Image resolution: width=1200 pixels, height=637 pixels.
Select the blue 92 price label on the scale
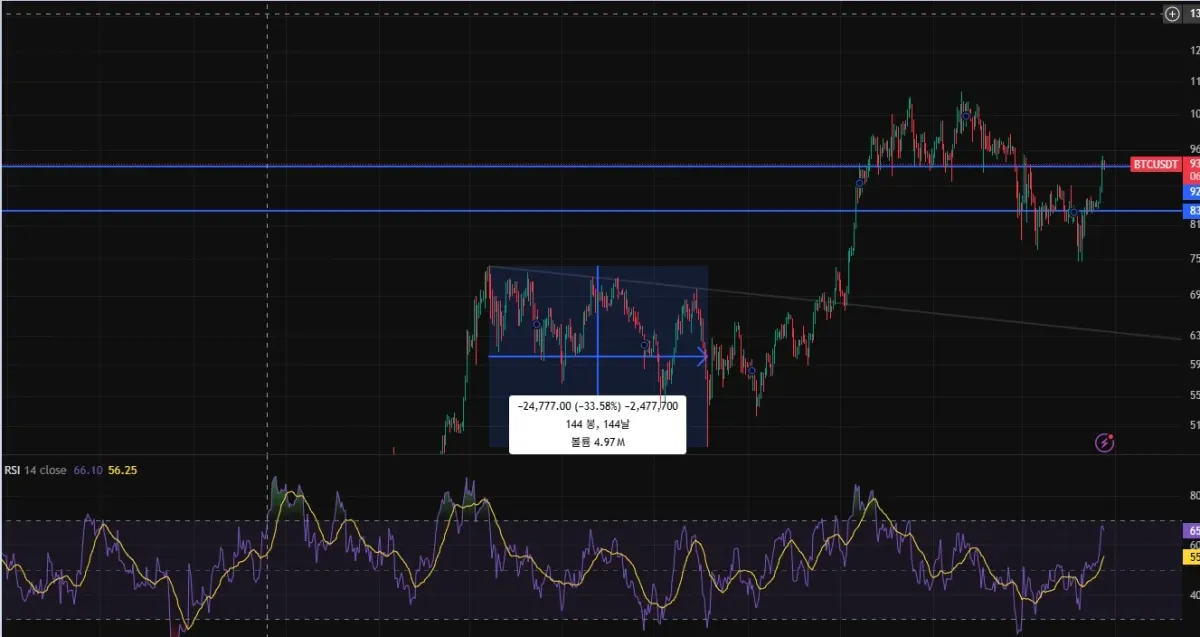tap(1192, 190)
